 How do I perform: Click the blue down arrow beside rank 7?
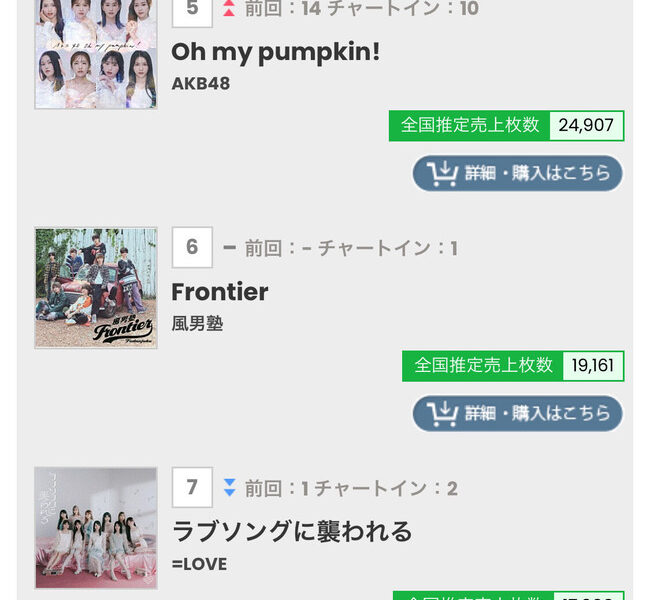point(229,488)
